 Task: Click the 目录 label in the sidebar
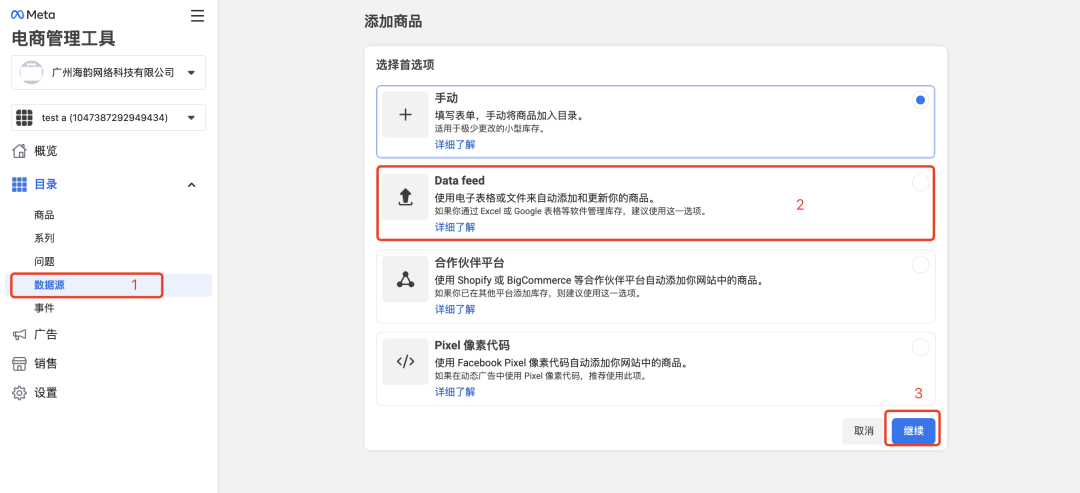tap(45, 185)
